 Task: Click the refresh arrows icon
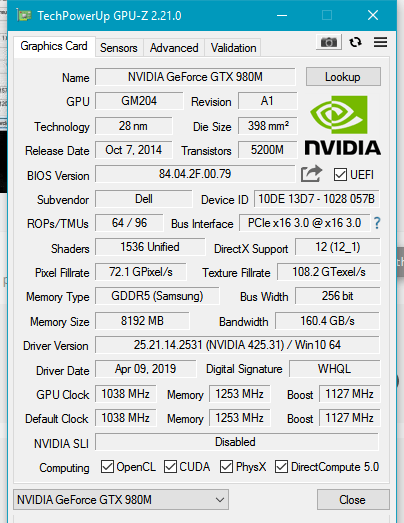tap(355, 42)
